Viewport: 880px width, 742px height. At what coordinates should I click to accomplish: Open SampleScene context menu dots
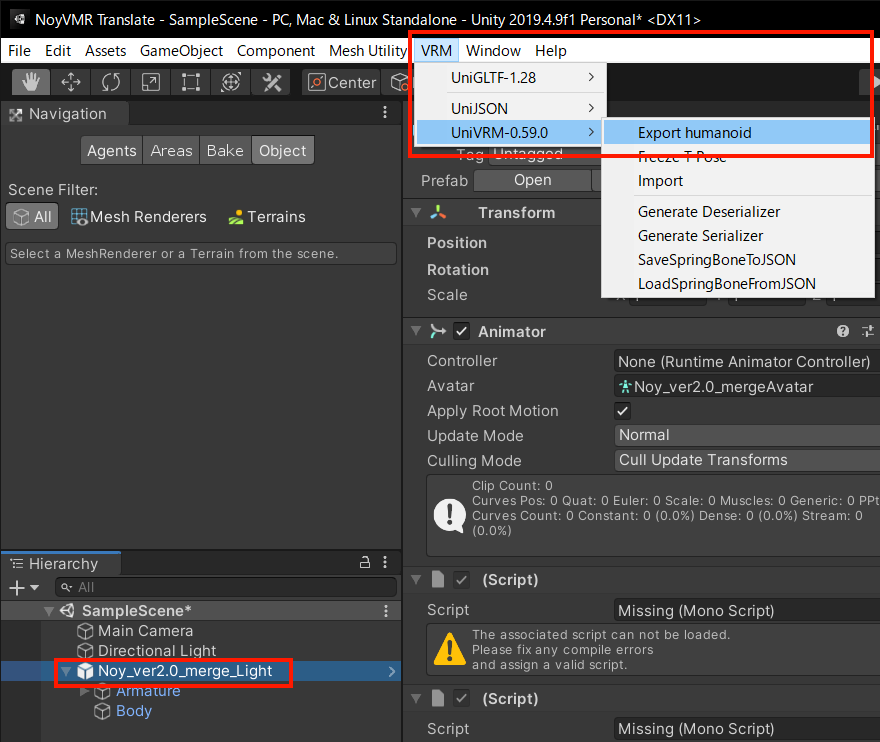pyautogui.click(x=386, y=611)
